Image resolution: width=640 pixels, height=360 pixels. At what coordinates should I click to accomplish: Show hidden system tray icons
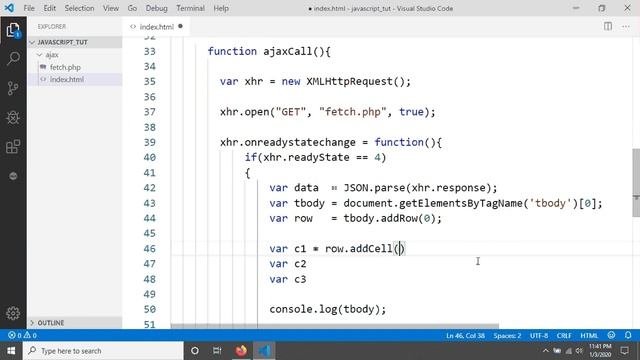546,351
